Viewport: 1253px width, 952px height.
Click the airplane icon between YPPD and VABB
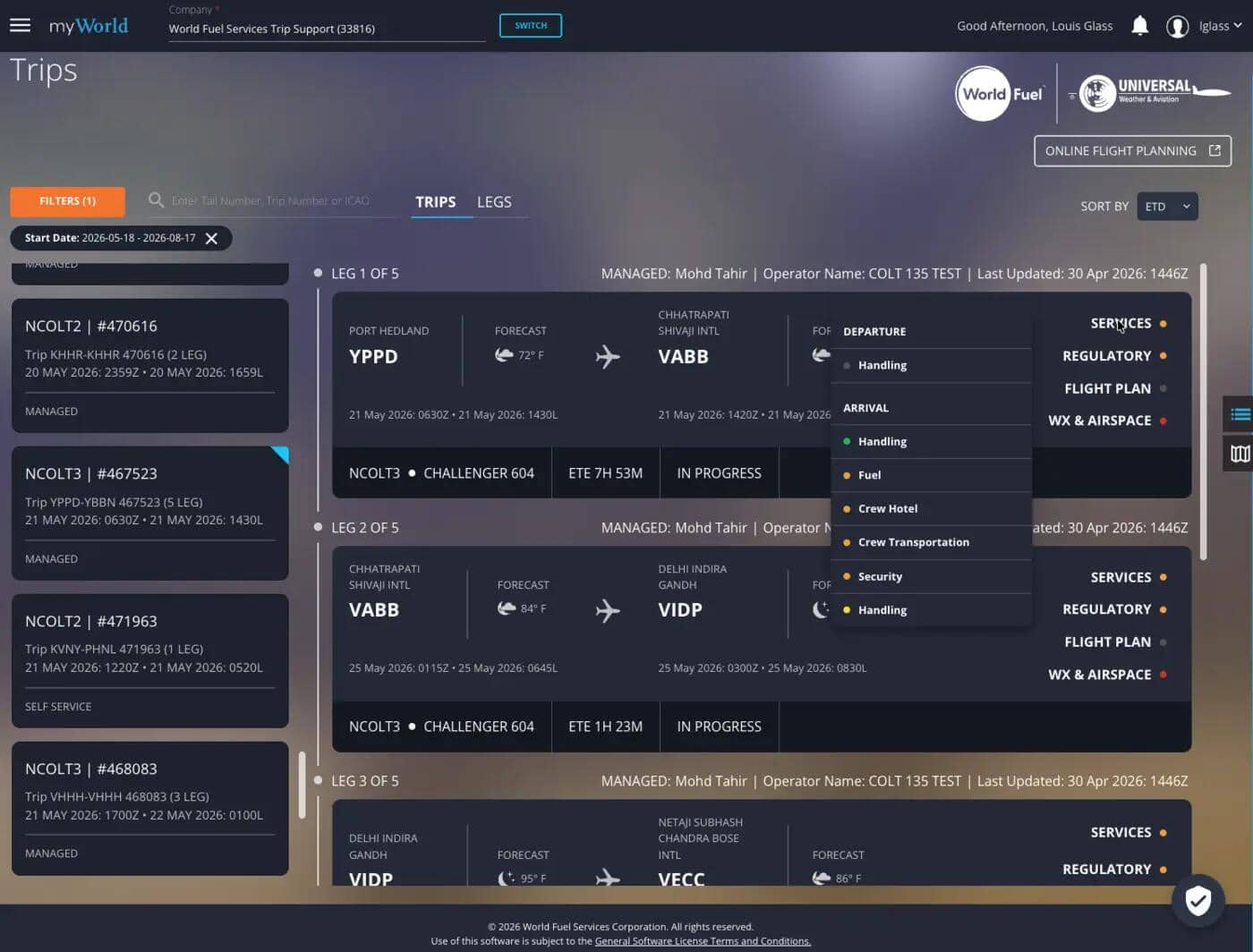click(x=608, y=356)
